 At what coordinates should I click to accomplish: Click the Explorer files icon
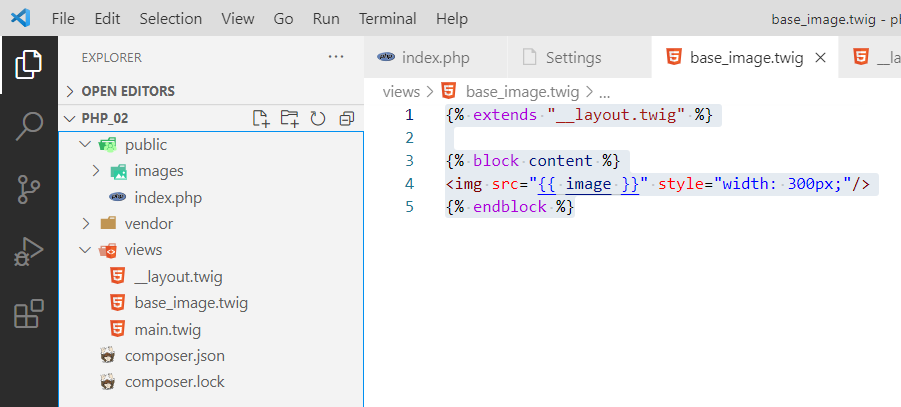tap(29, 65)
